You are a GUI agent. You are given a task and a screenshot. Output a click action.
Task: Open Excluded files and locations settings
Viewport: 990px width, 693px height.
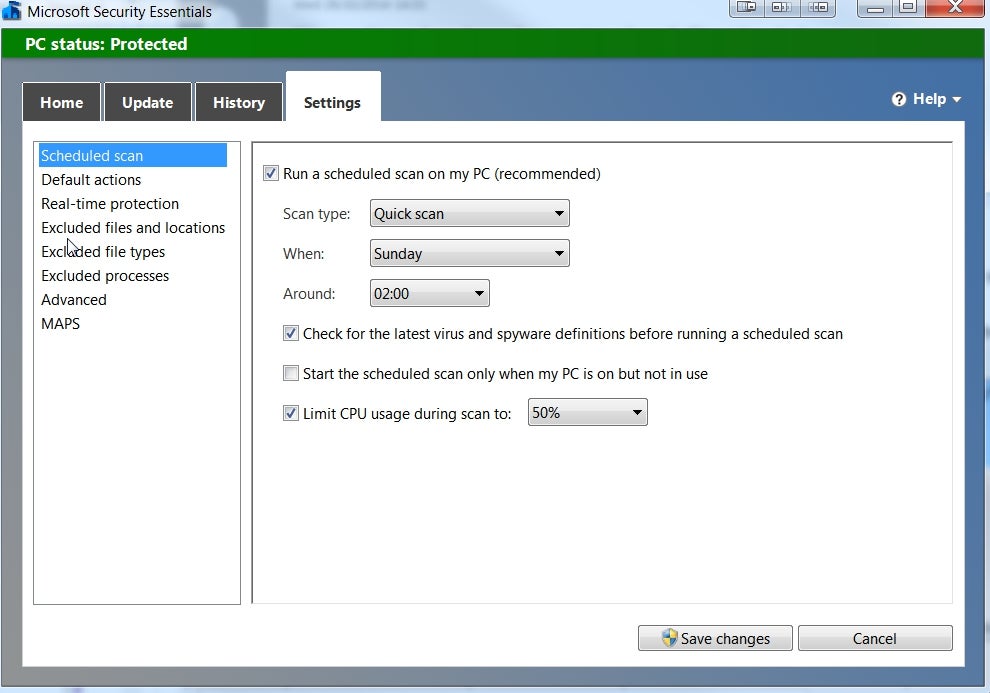pos(133,228)
